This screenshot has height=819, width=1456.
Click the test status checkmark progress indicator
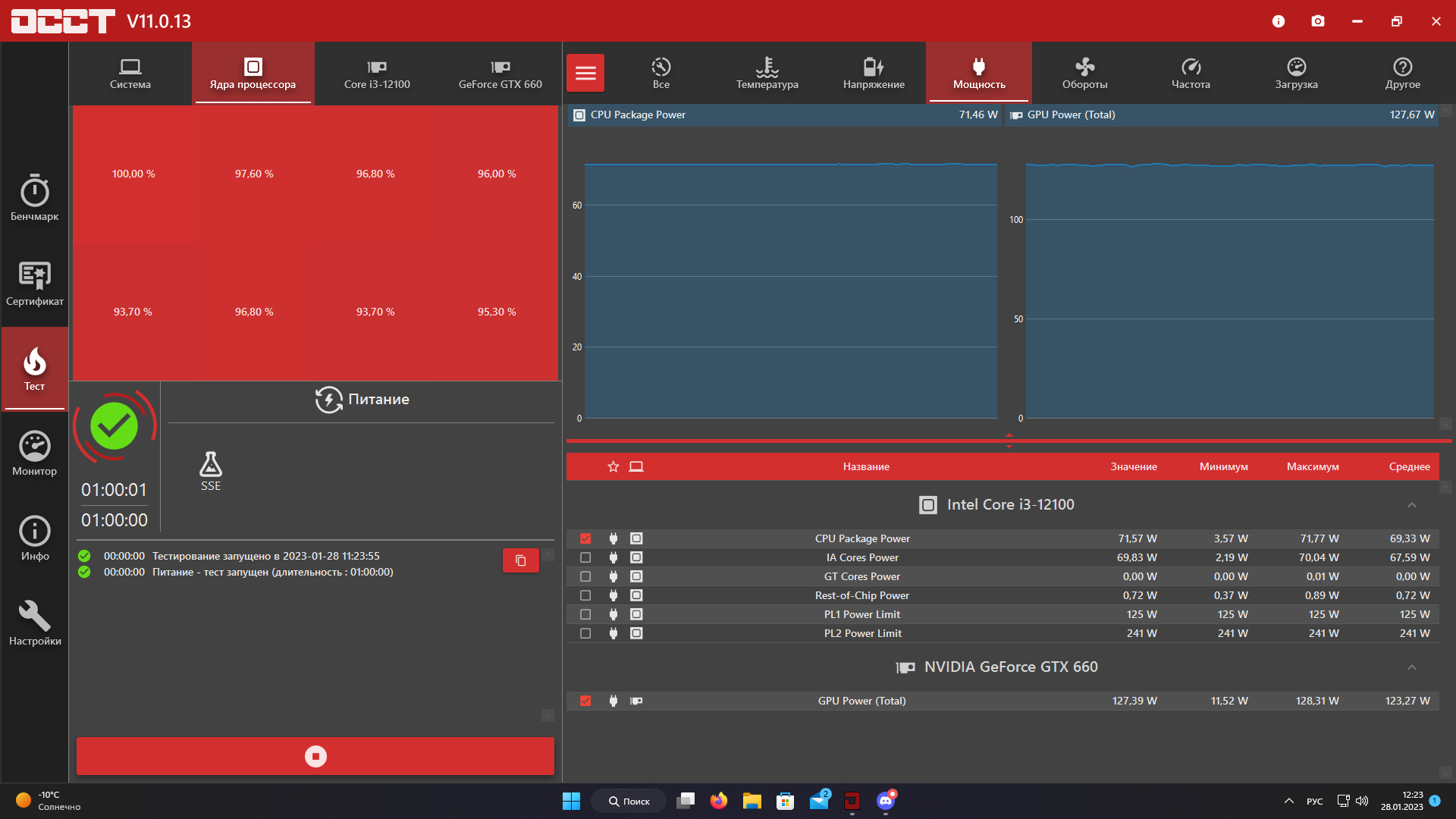coord(115,426)
